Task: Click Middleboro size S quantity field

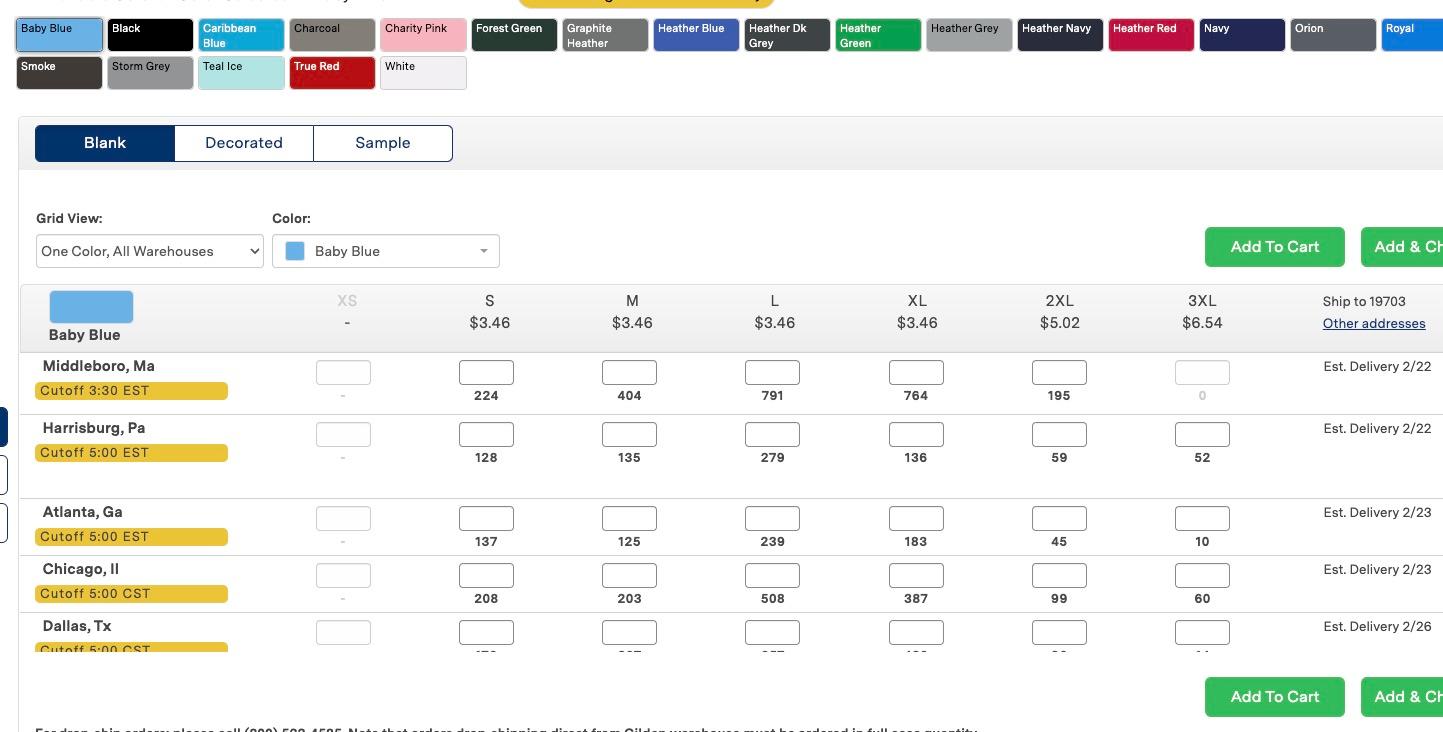Action: tap(486, 373)
